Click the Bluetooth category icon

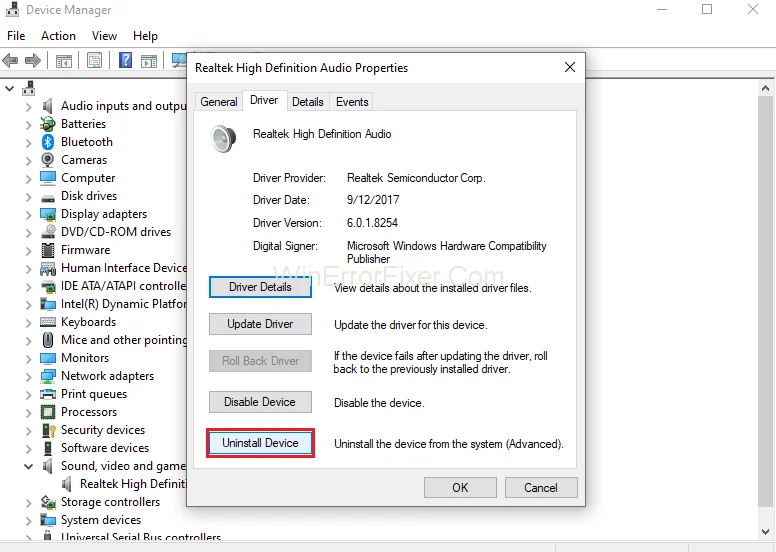[48, 142]
